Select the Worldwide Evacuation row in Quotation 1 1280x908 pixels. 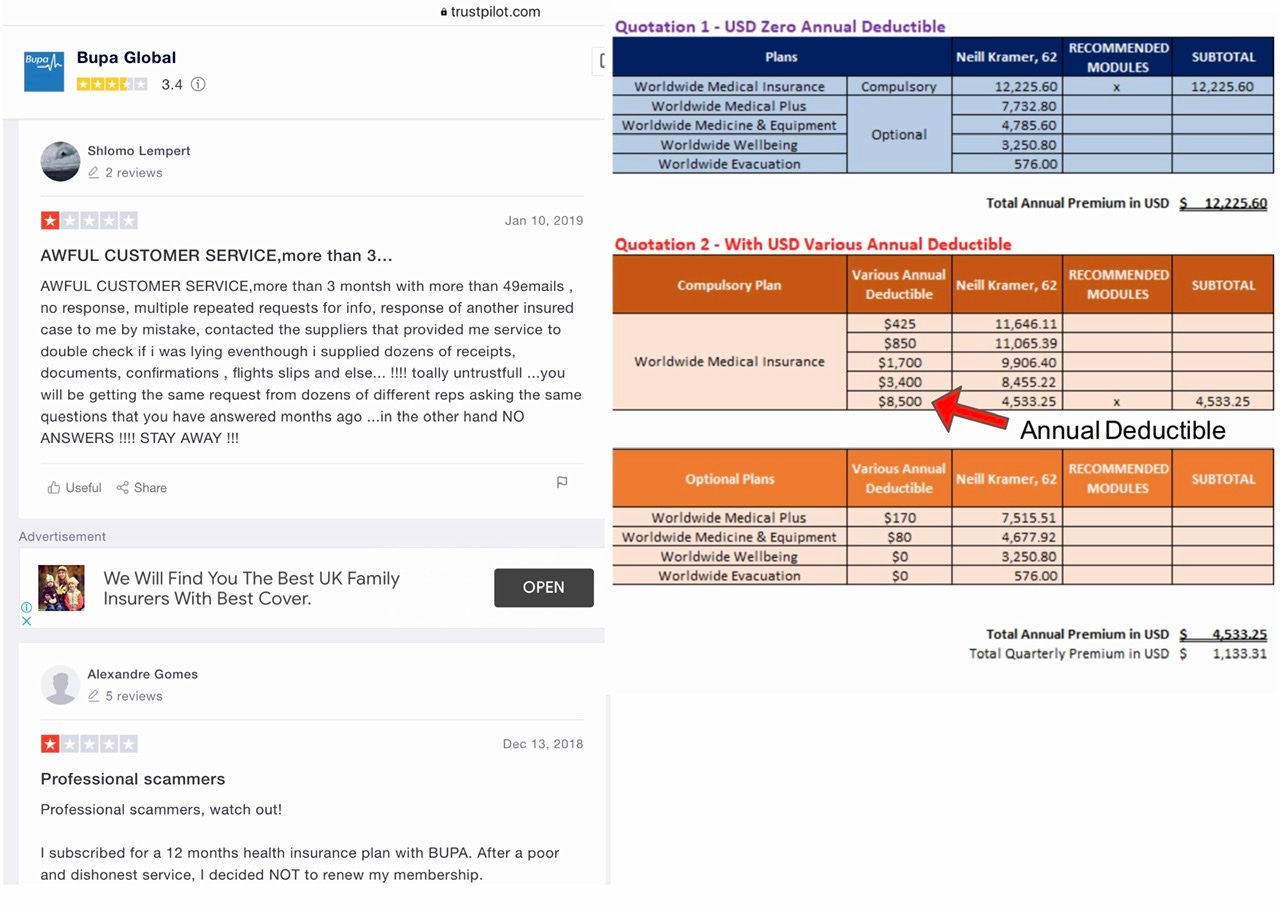(x=943, y=164)
